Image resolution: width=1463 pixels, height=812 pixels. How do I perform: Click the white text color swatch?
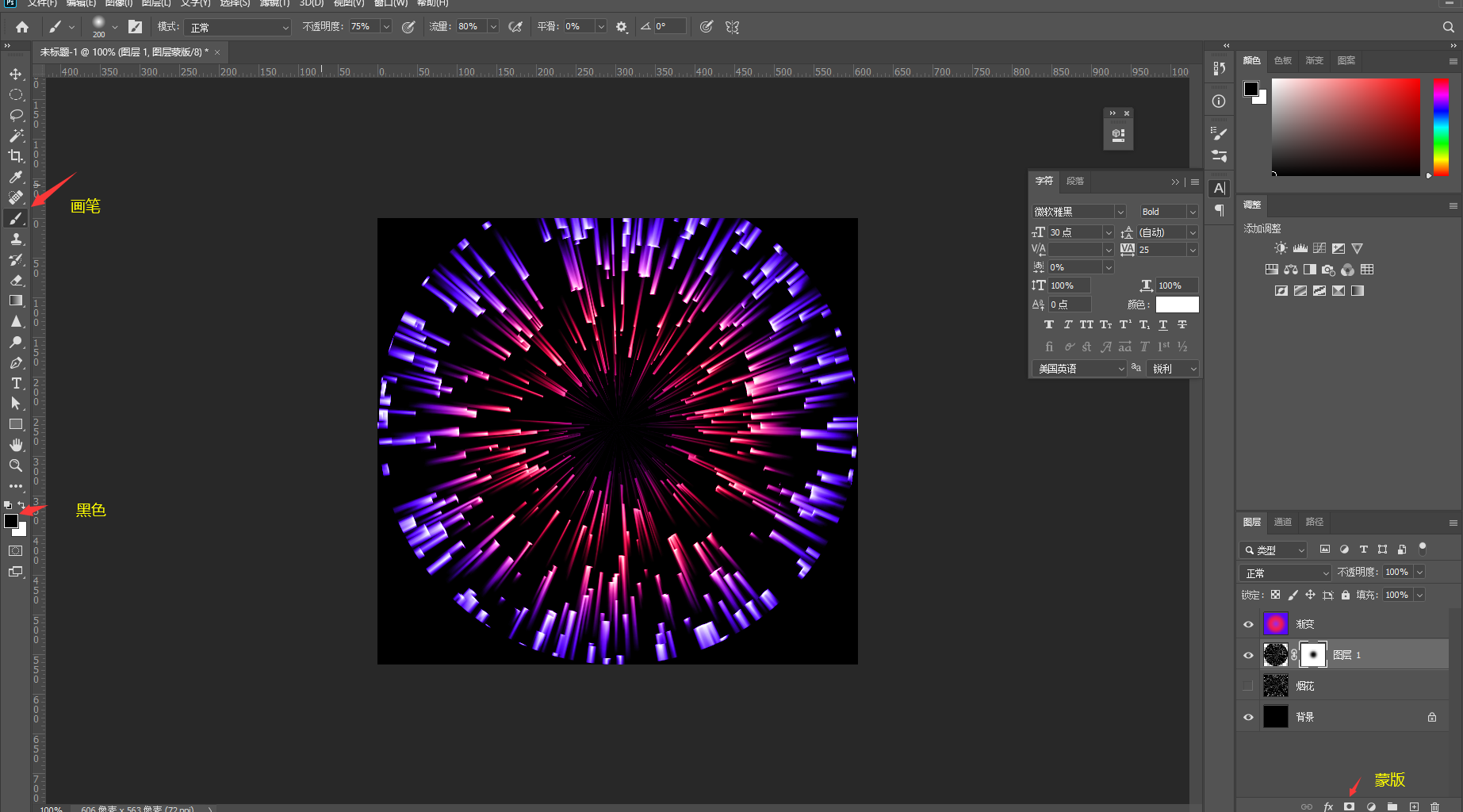1177,304
